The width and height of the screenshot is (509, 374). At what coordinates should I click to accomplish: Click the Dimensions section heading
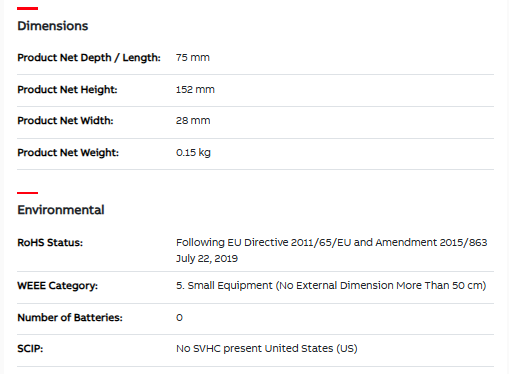(53, 26)
